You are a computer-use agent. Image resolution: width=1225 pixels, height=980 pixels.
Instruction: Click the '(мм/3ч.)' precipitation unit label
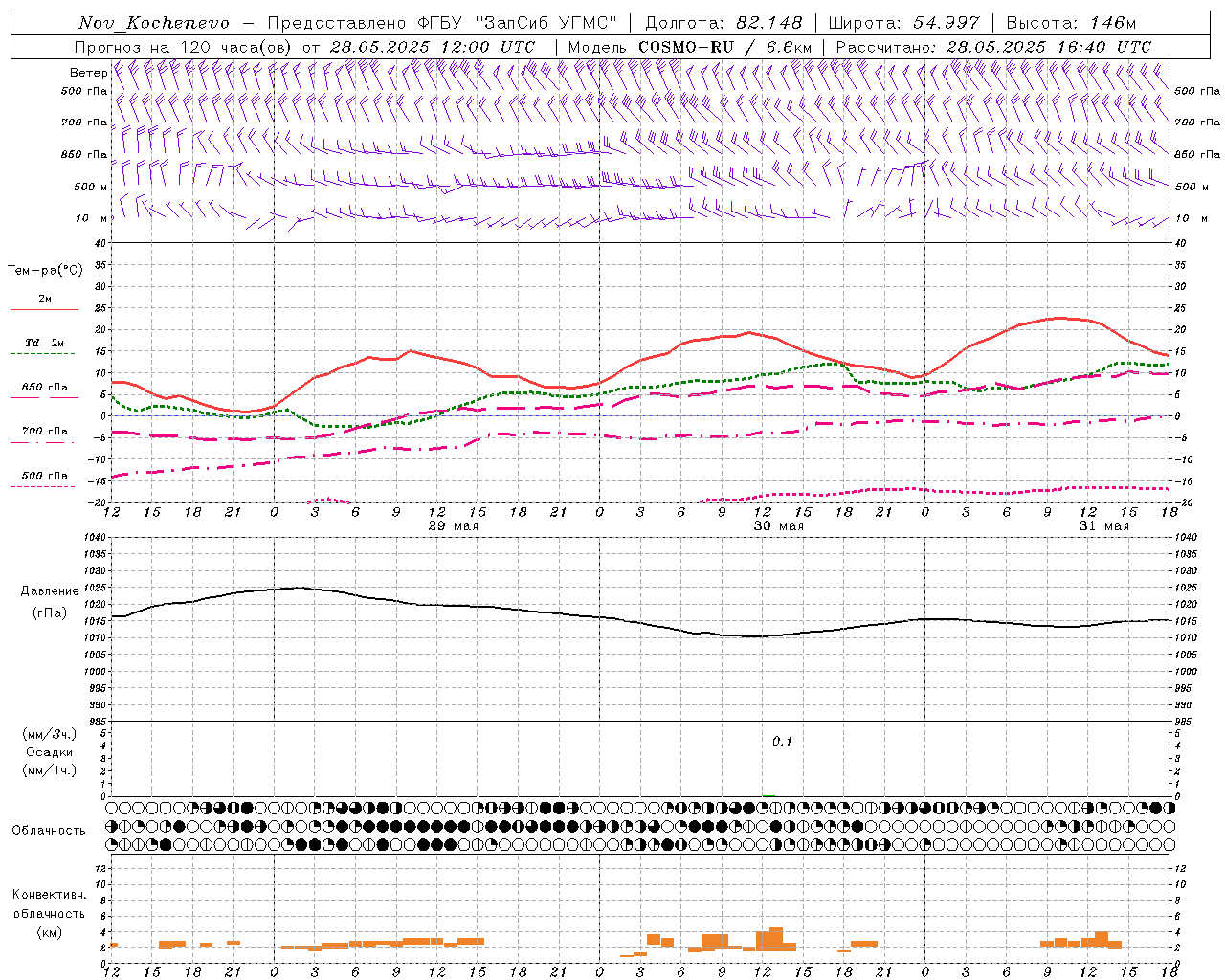click(49, 734)
